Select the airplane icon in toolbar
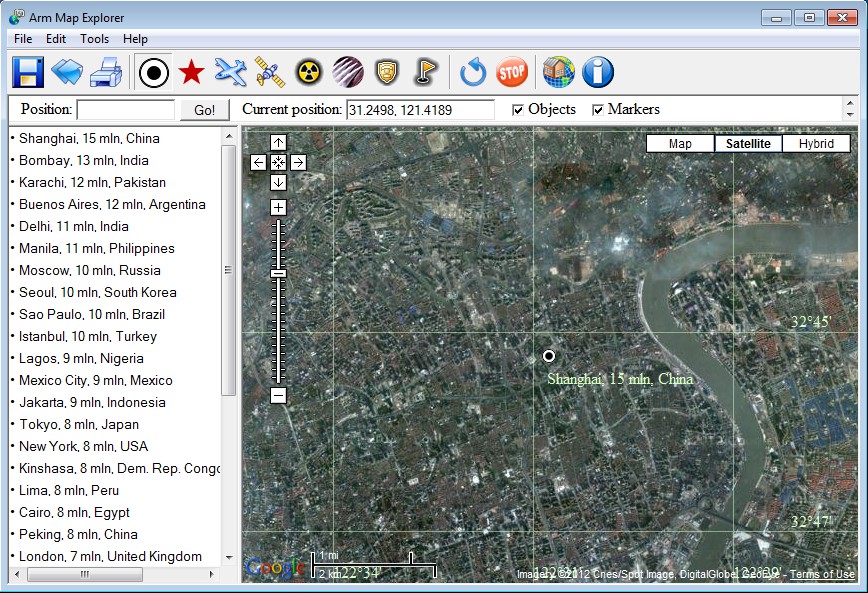Image resolution: width=868 pixels, height=593 pixels. pos(230,72)
